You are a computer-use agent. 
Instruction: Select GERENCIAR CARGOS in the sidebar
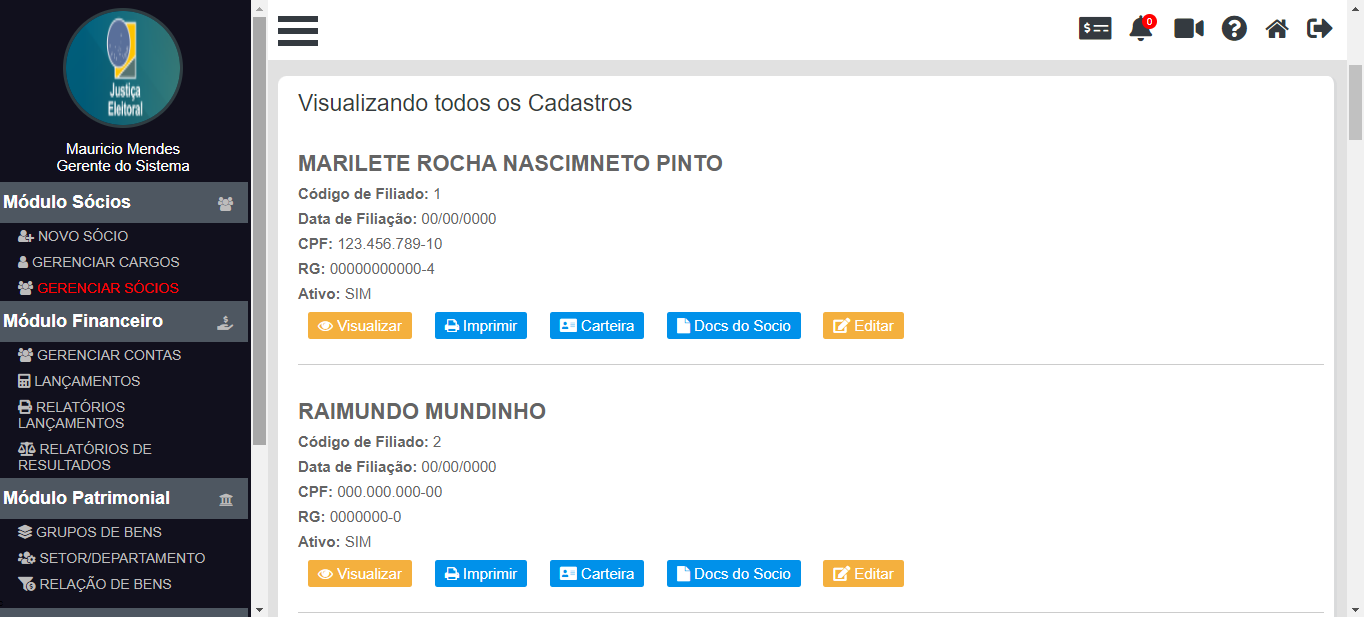coord(105,262)
